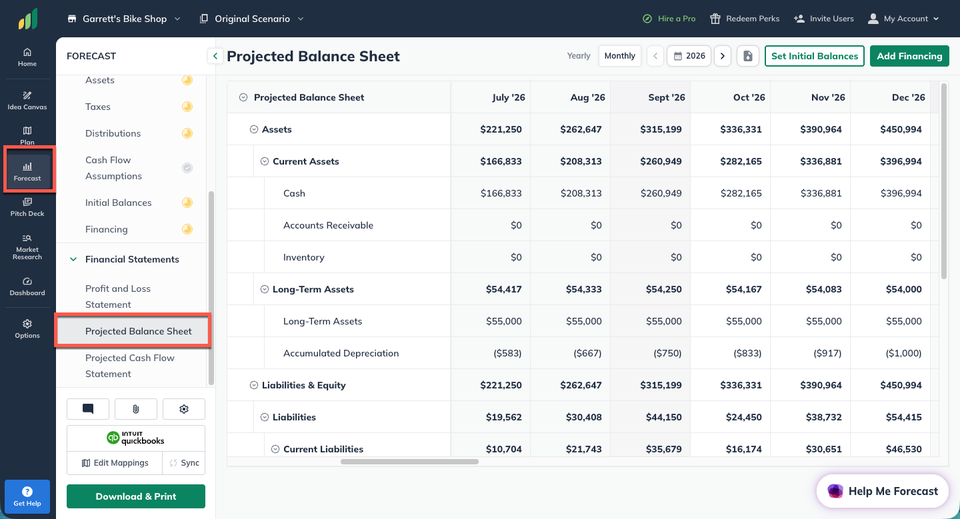The height and width of the screenshot is (519, 960).
Task: Open Assets in forecast menu
Action: (100, 80)
